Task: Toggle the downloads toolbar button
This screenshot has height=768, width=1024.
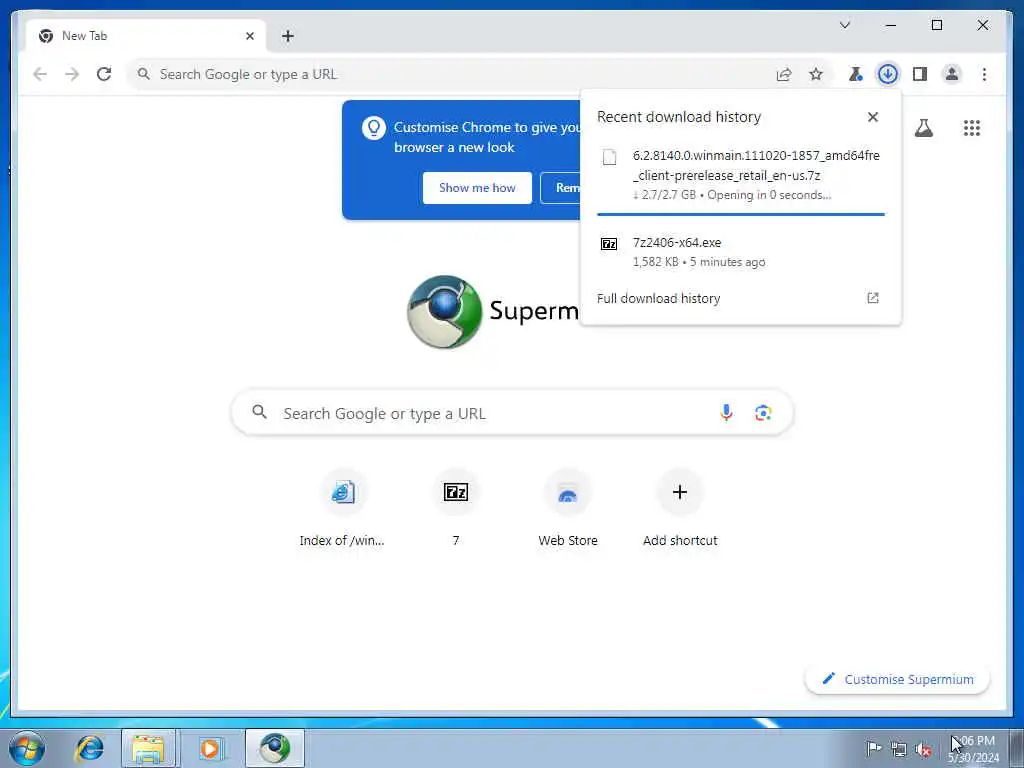Action: (888, 74)
